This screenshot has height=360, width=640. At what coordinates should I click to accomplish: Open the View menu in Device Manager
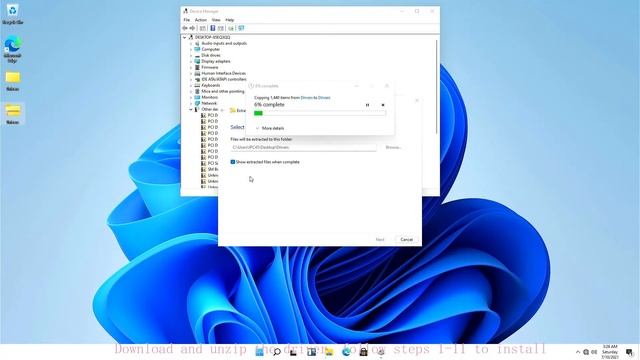click(216, 20)
